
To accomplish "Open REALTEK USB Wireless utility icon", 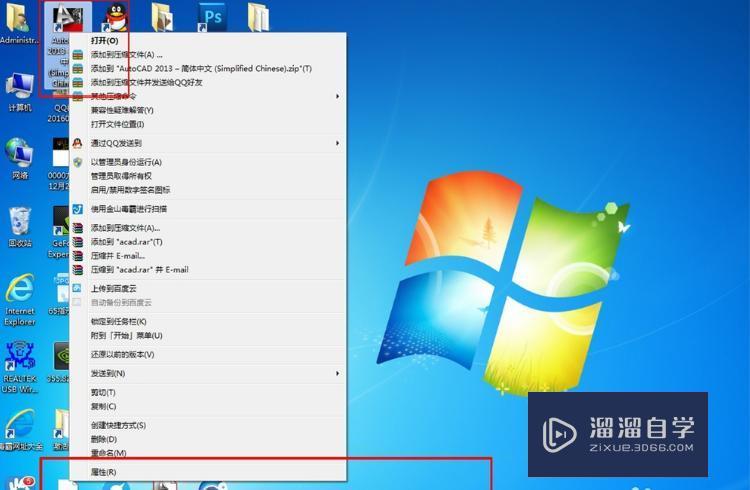I will click(x=20, y=367).
